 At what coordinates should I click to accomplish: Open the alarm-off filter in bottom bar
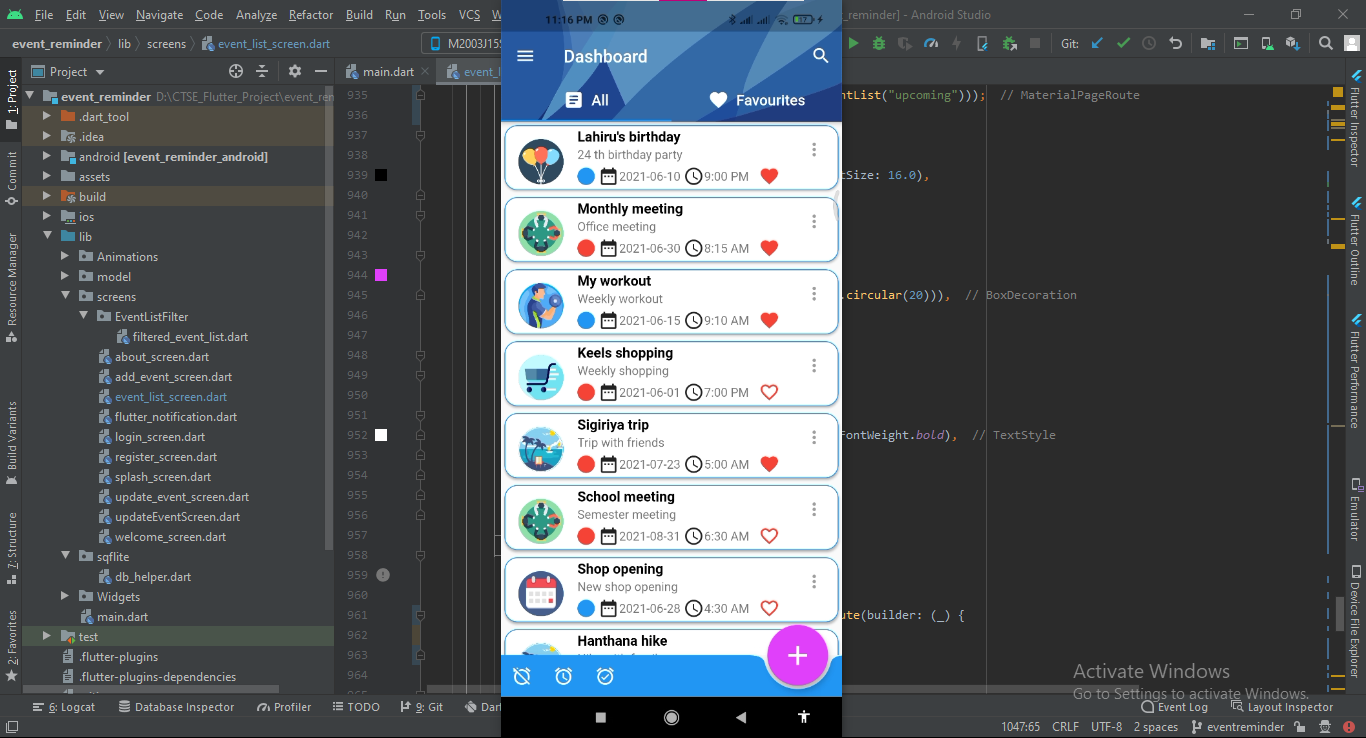[x=522, y=677]
